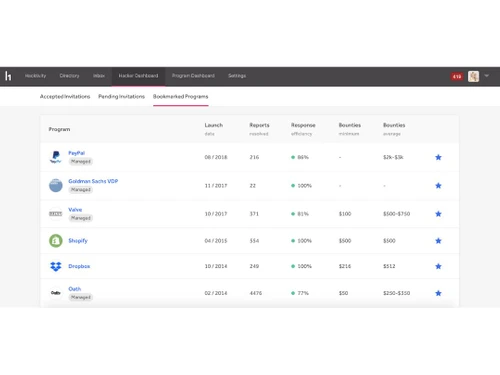
Task: Click the Oath logo icon
Action: click(x=56, y=293)
